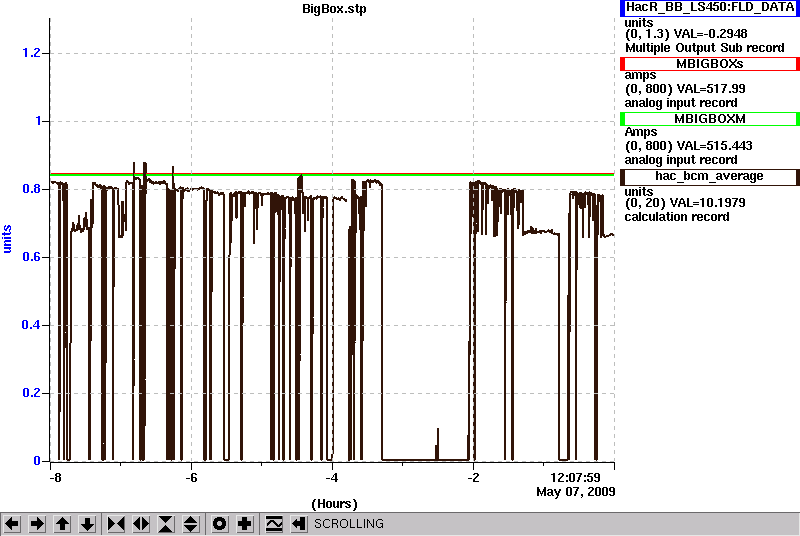Zoom in on the vertical axis (hourglass icon)
This screenshot has width=800, height=536.
coord(166,524)
